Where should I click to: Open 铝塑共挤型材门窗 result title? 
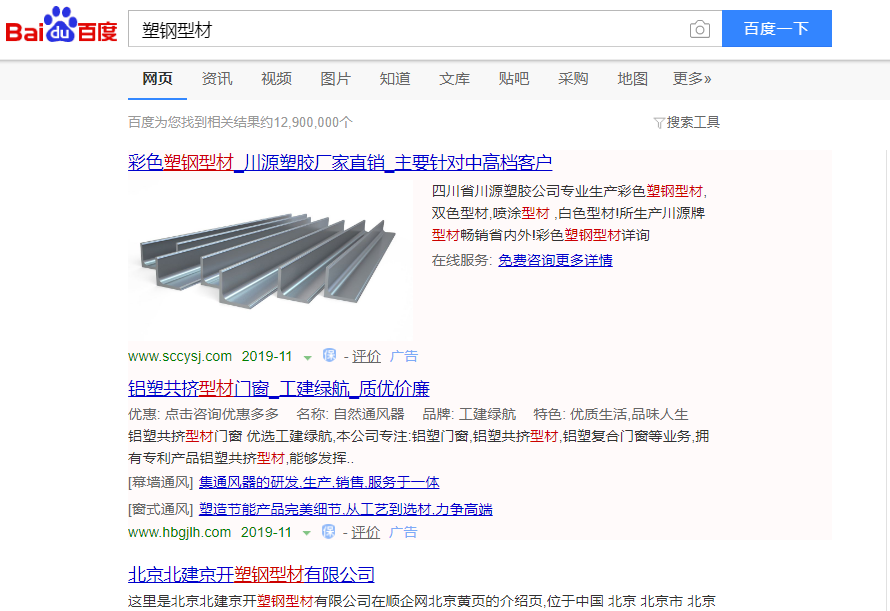278,388
